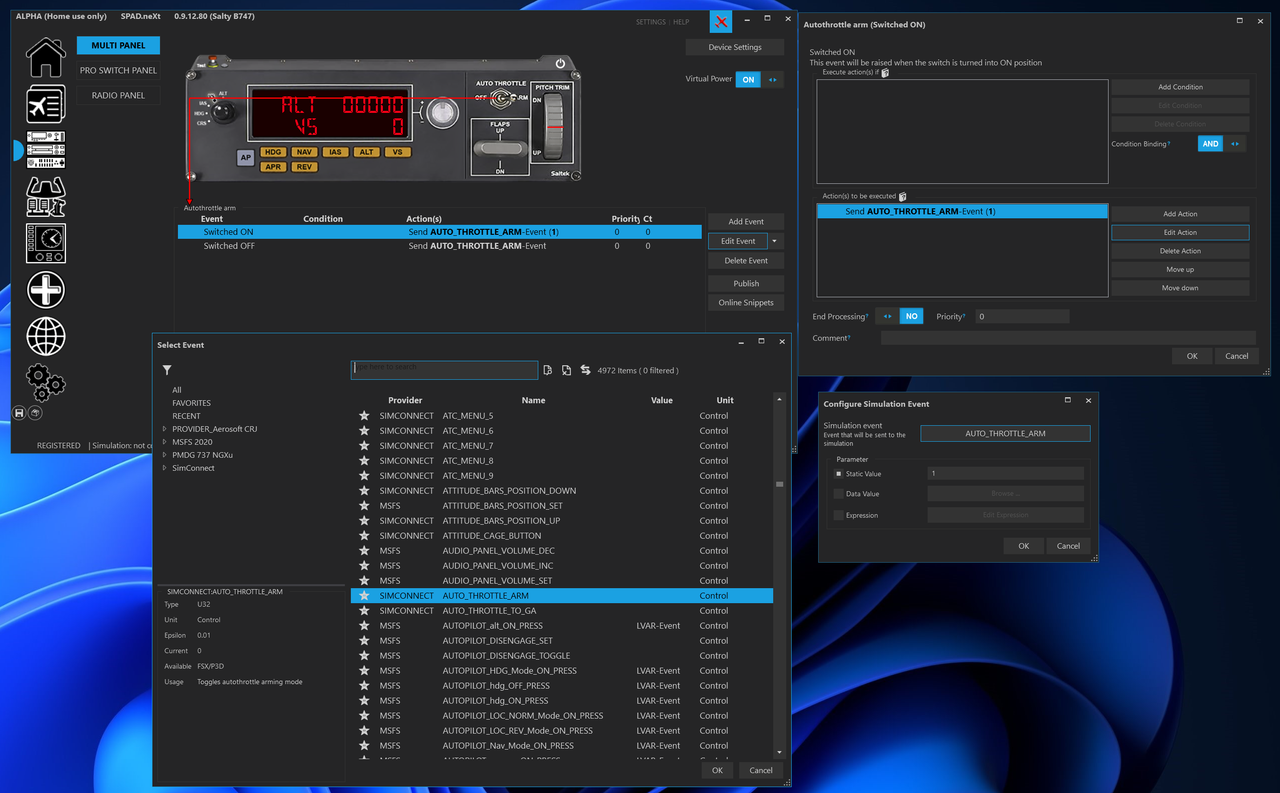Screen dimensions: 1280x793
Task: Select the Data Value parameter option
Action: [x=839, y=494]
